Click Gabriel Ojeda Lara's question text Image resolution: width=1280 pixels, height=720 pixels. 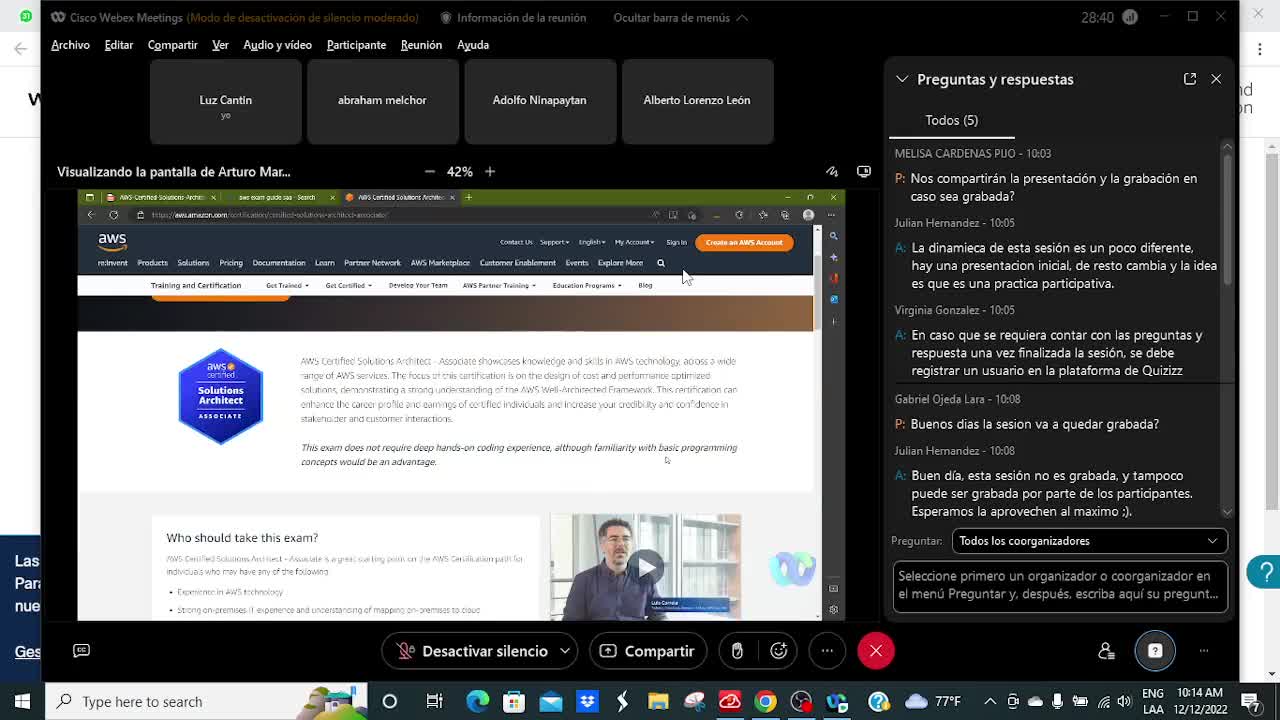(x=1034, y=424)
